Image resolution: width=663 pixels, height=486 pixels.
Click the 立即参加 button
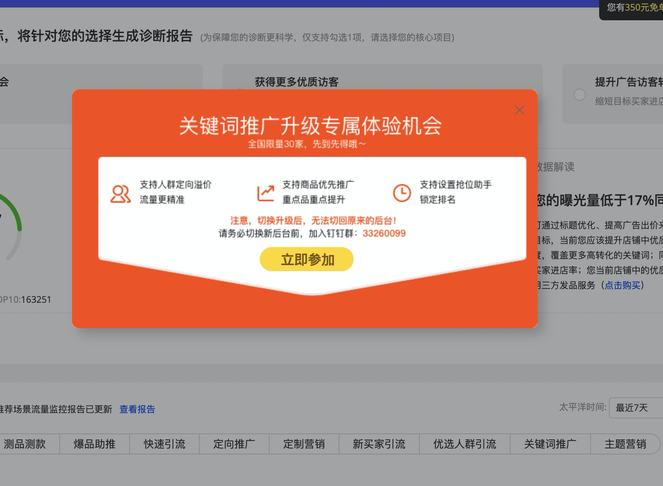pos(306,260)
